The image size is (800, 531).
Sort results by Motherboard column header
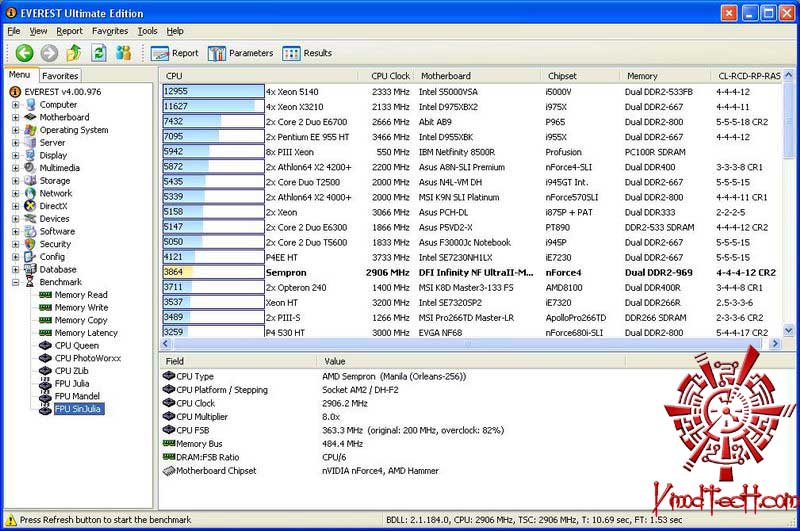pyautogui.click(x=477, y=76)
